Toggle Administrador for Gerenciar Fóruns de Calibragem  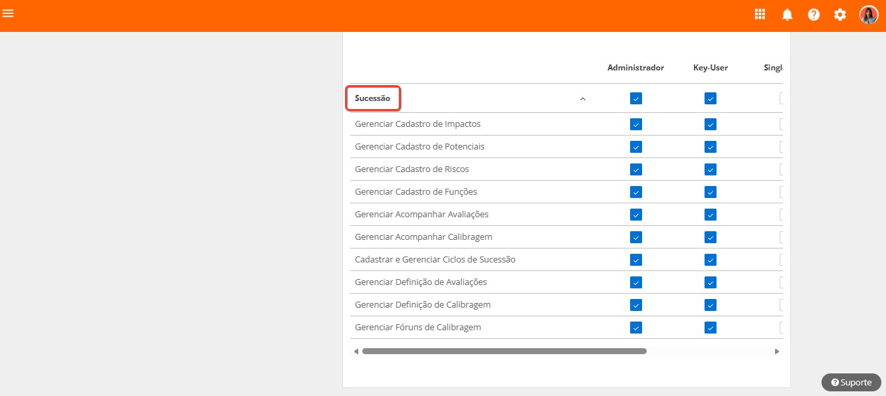[636, 328]
